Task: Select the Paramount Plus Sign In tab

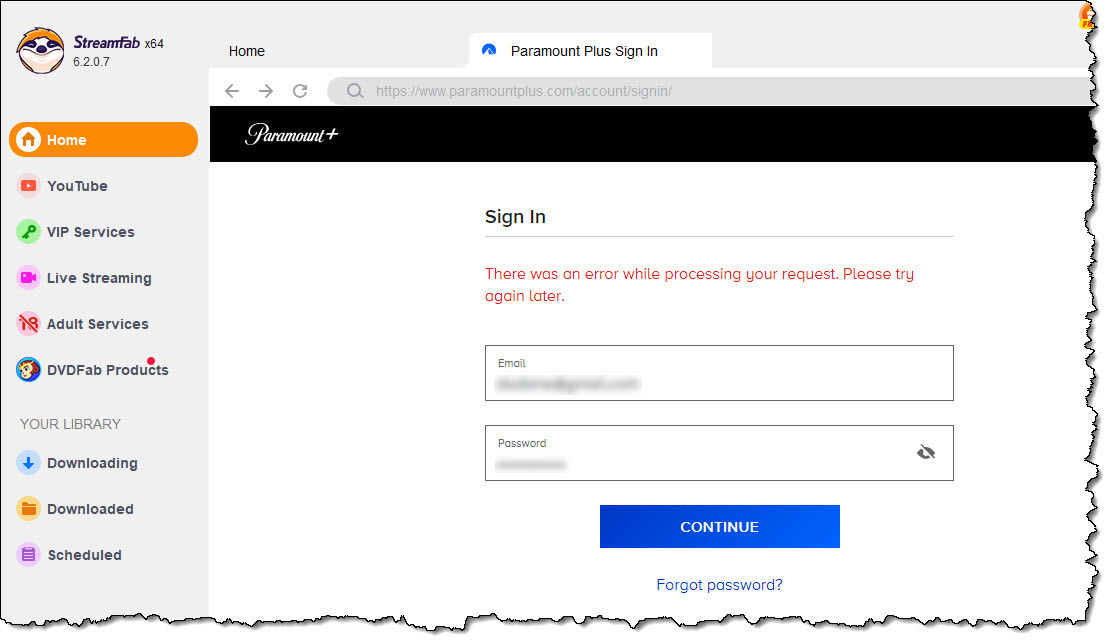Action: pyautogui.click(x=584, y=51)
